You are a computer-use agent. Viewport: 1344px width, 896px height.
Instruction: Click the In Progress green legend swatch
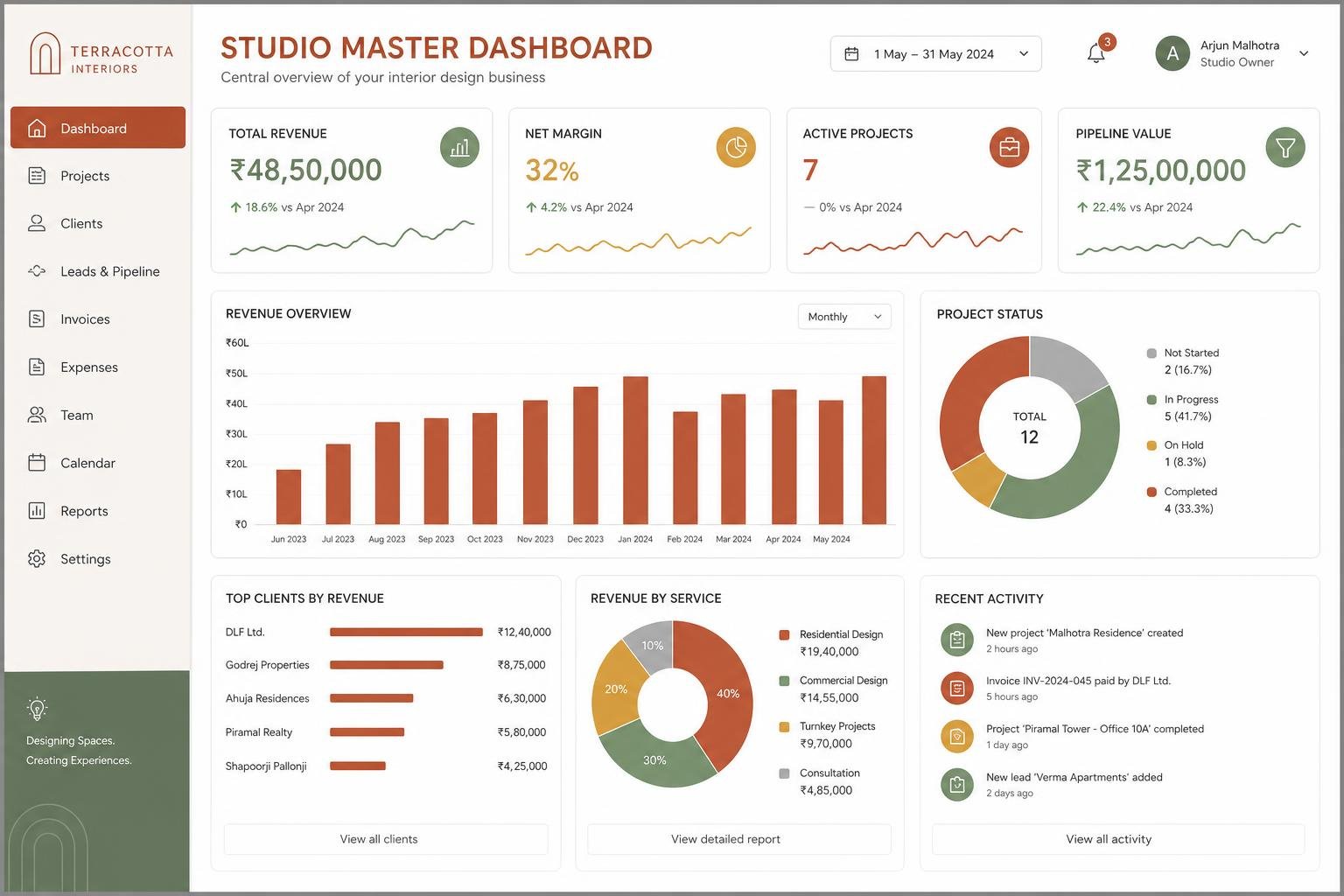1151,400
